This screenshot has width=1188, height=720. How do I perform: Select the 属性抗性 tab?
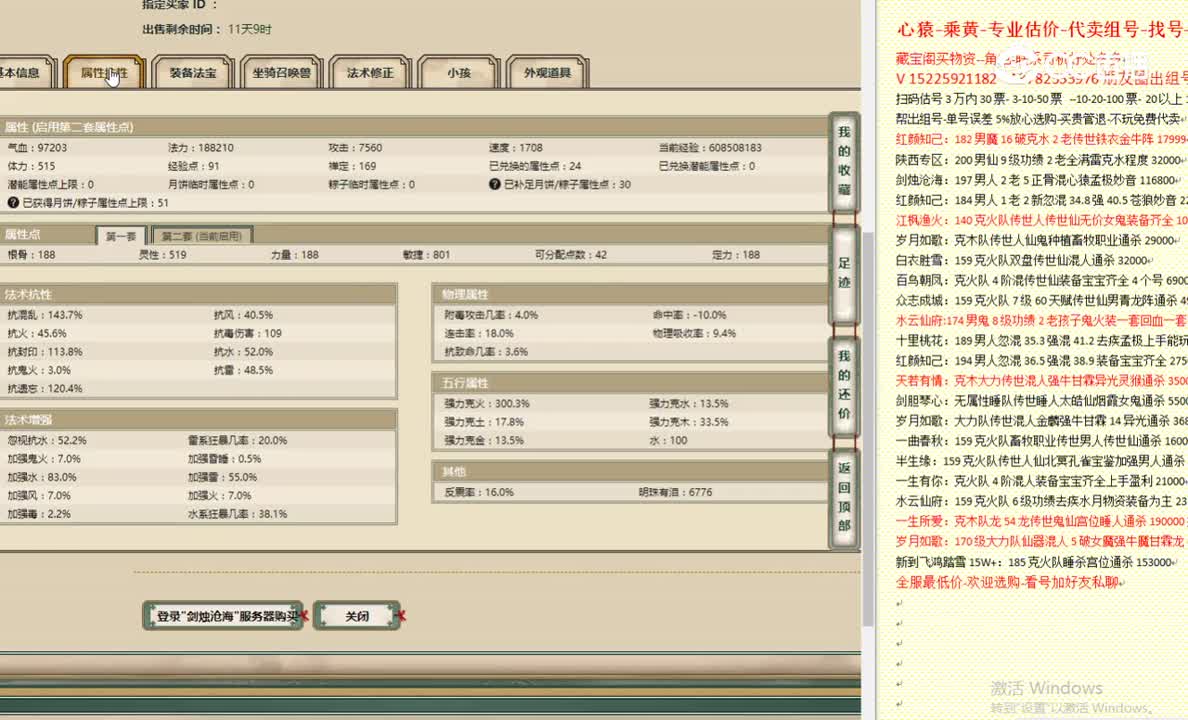(104, 73)
